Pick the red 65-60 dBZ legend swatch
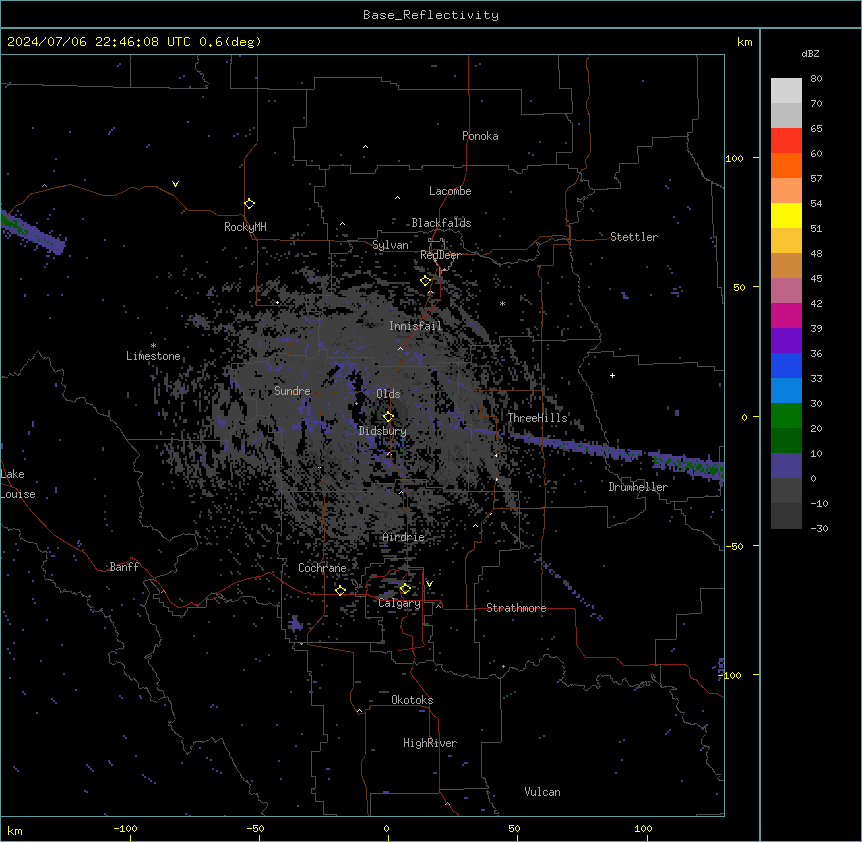862x842 pixels. click(786, 140)
